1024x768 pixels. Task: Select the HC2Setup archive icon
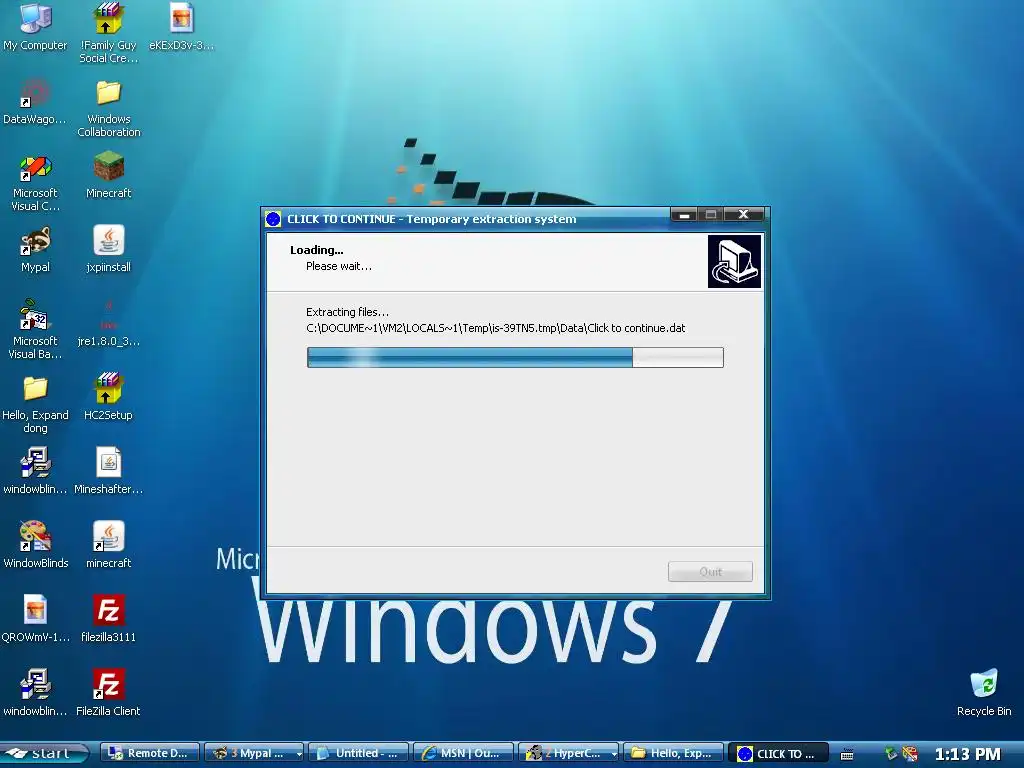(x=108, y=388)
